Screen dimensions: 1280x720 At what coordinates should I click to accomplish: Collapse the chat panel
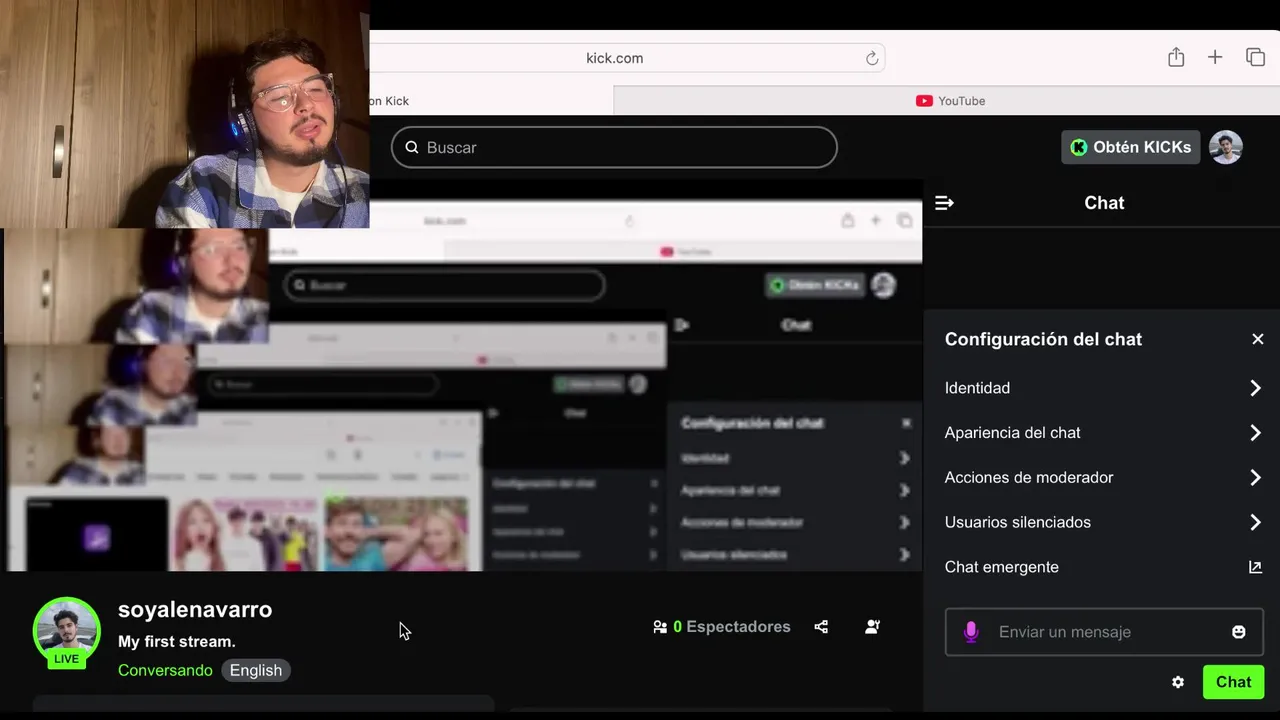click(x=944, y=203)
